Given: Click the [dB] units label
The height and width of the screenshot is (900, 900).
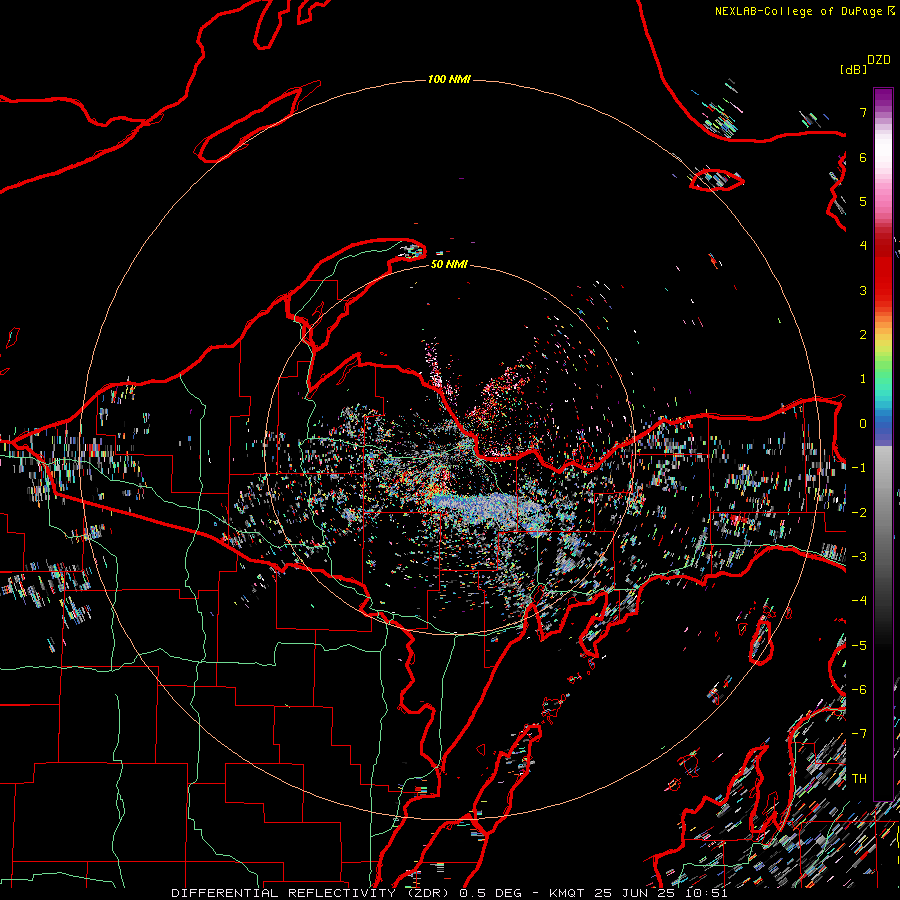Looking at the screenshot, I should 853,69.
